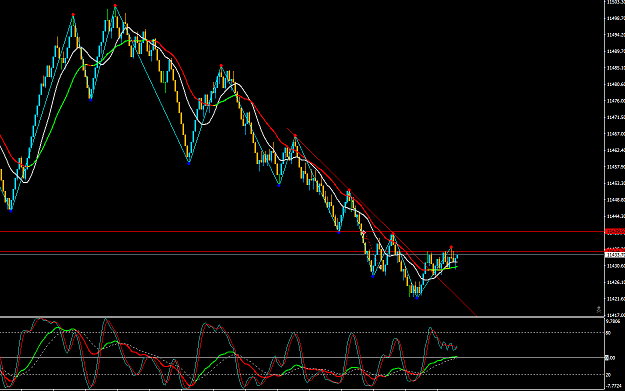This screenshot has width=625, height=391.
Task: Click the 11426 price label on axis
Action: (616, 282)
